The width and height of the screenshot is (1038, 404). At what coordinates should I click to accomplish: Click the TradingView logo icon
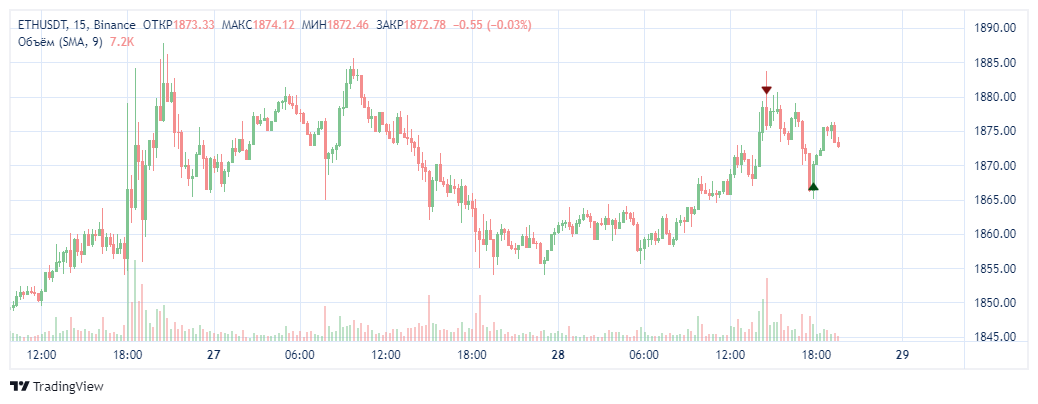19,386
